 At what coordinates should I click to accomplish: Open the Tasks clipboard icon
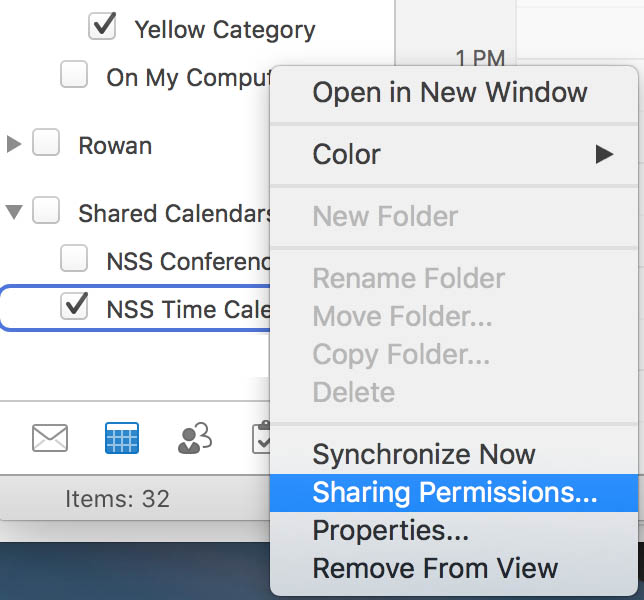[261, 438]
